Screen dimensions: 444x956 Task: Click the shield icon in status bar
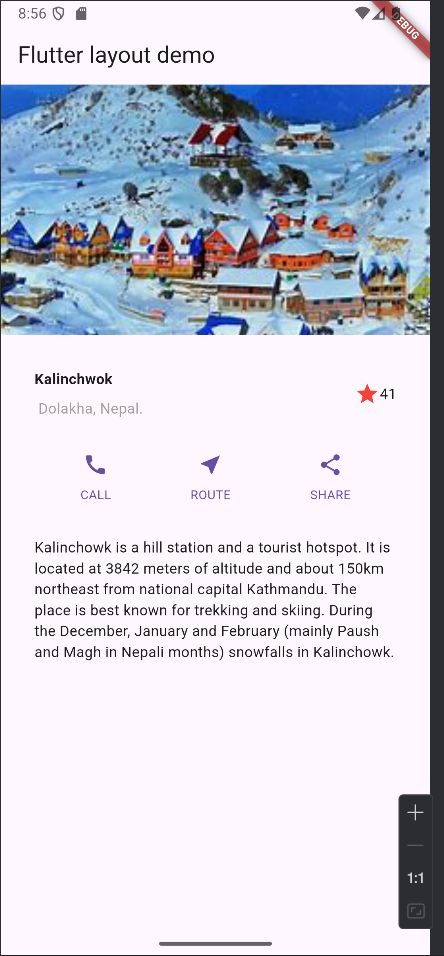(59, 14)
